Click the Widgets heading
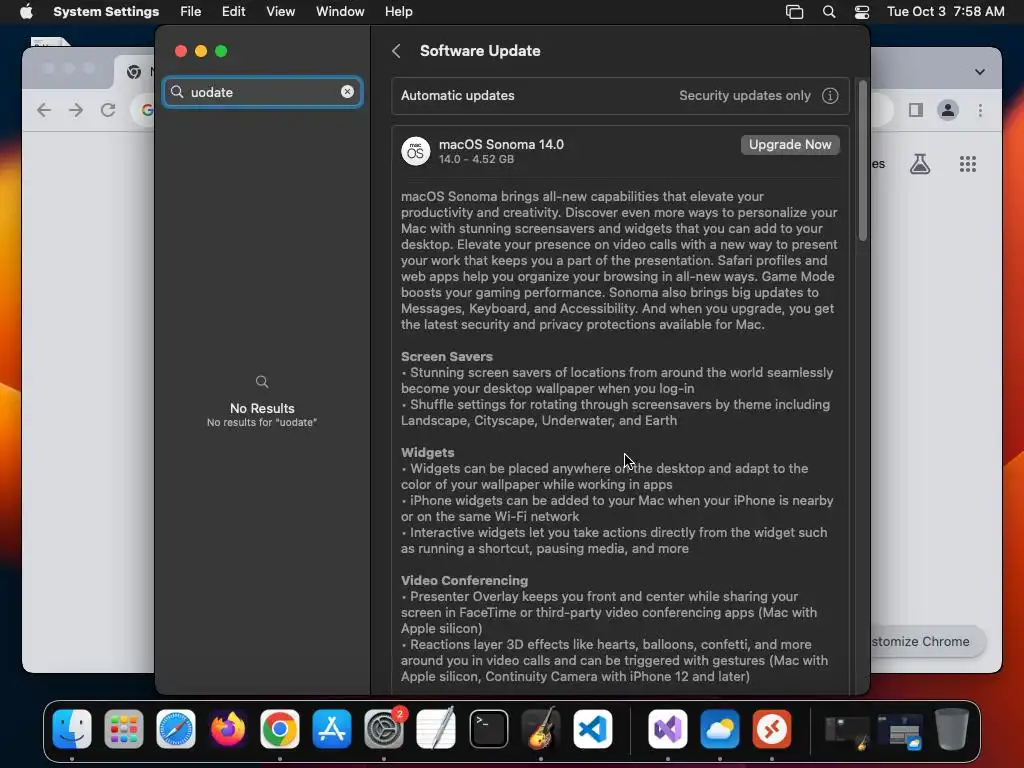This screenshot has height=768, width=1024. [x=427, y=453]
